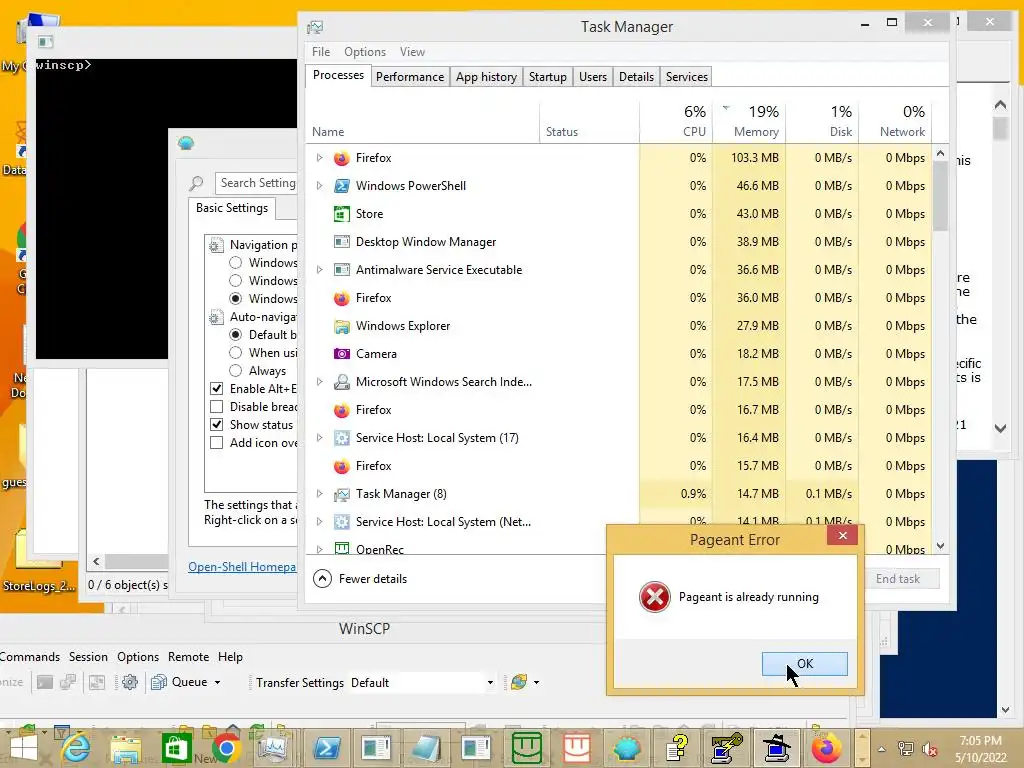1024x768 pixels.
Task: Open the WinSCP Queue dropdown arrow
Action: pyautogui.click(x=217, y=682)
